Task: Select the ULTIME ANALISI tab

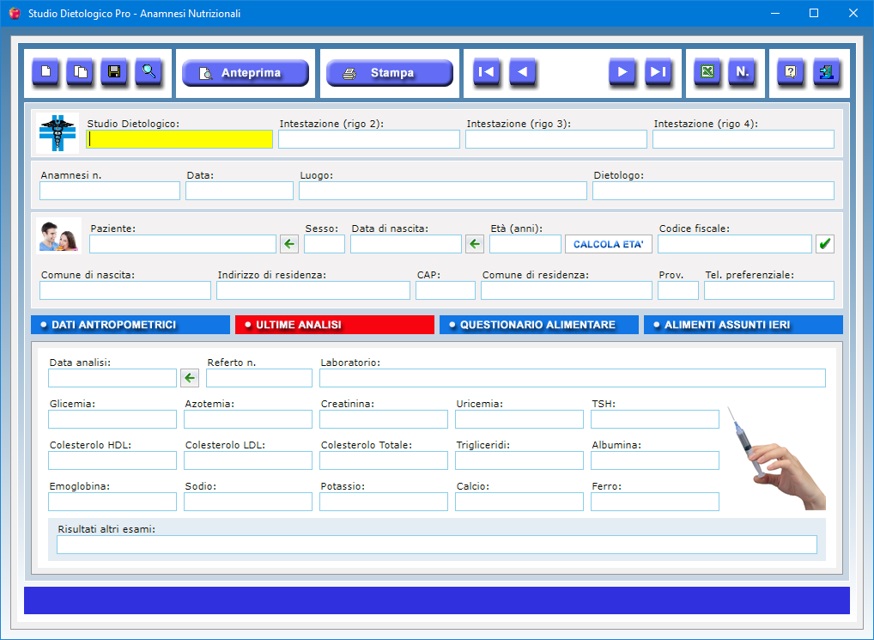Action: coord(334,325)
